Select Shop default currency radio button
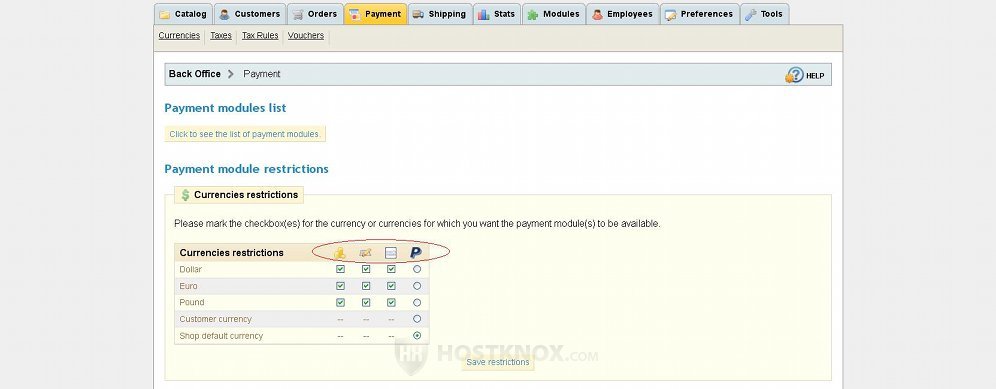The height and width of the screenshot is (389, 996). pyautogui.click(x=417, y=336)
